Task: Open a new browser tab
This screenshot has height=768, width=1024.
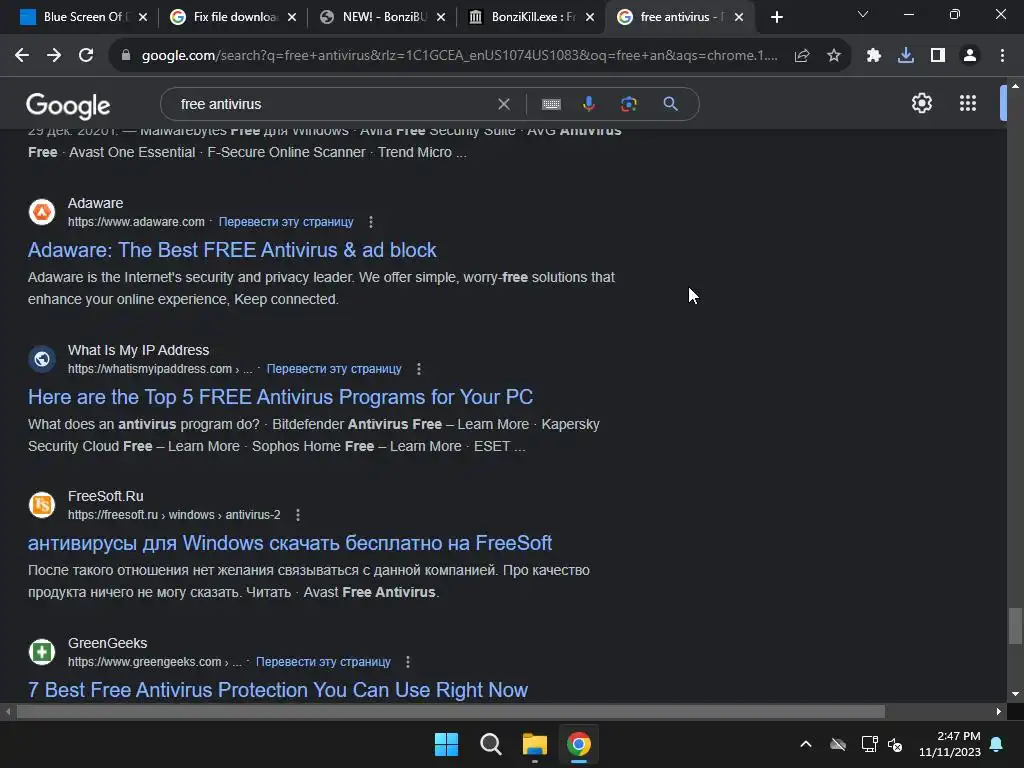Action: click(x=776, y=18)
